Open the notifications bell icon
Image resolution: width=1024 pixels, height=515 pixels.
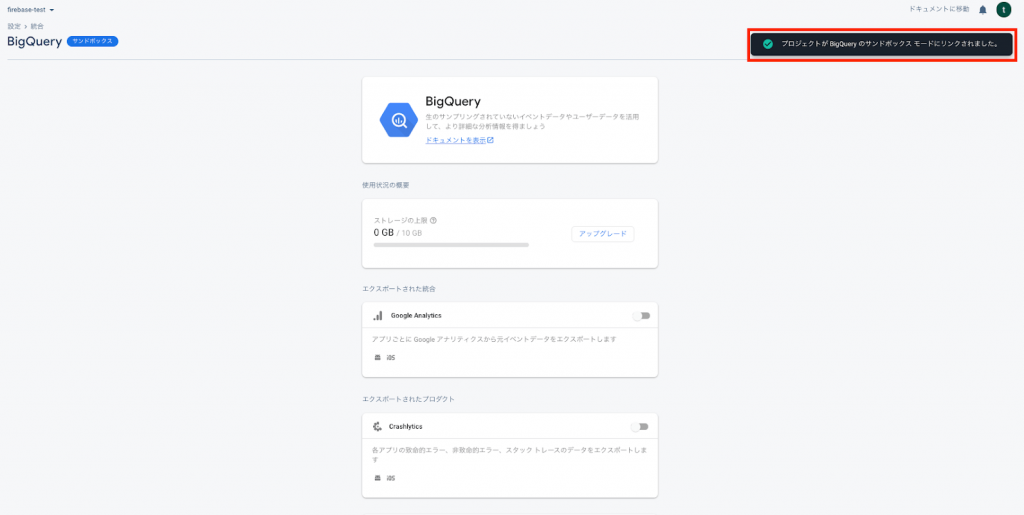point(982,10)
